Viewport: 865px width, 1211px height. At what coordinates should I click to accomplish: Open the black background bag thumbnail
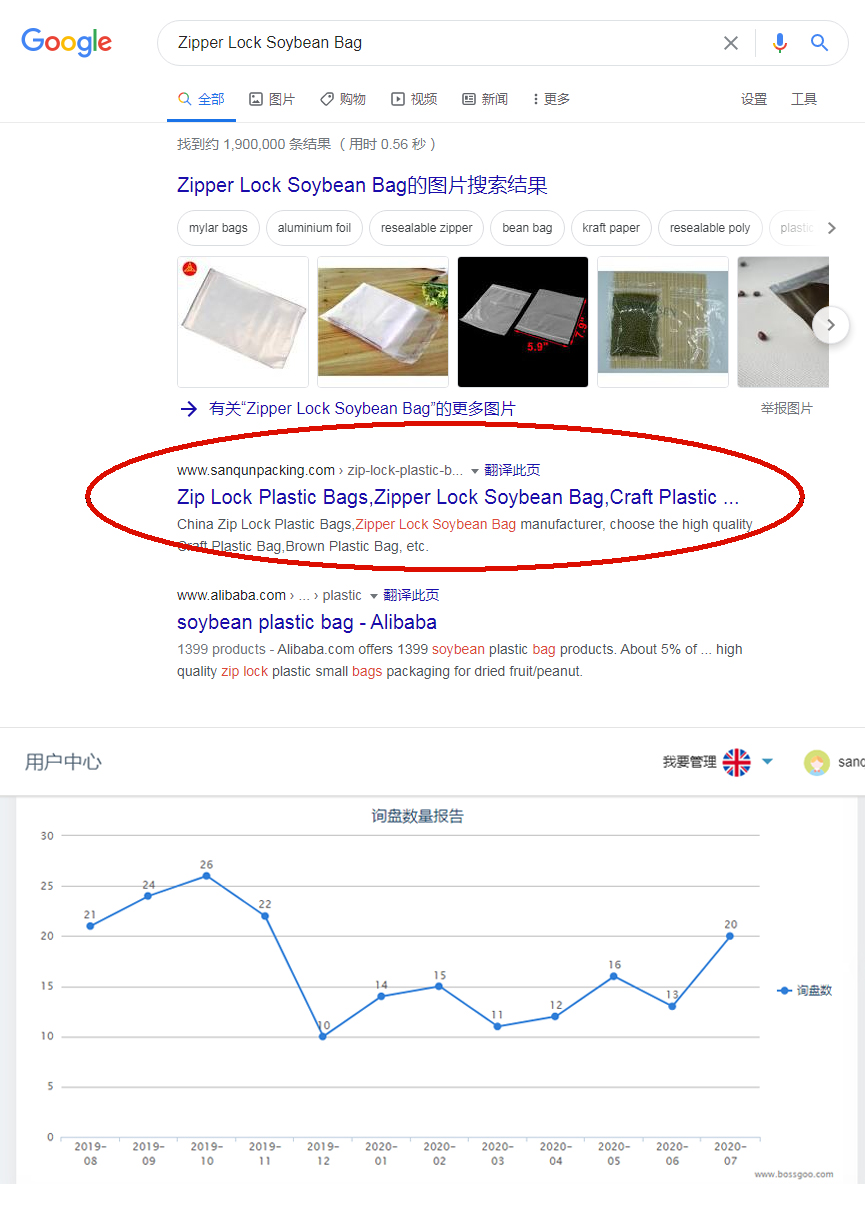[523, 322]
